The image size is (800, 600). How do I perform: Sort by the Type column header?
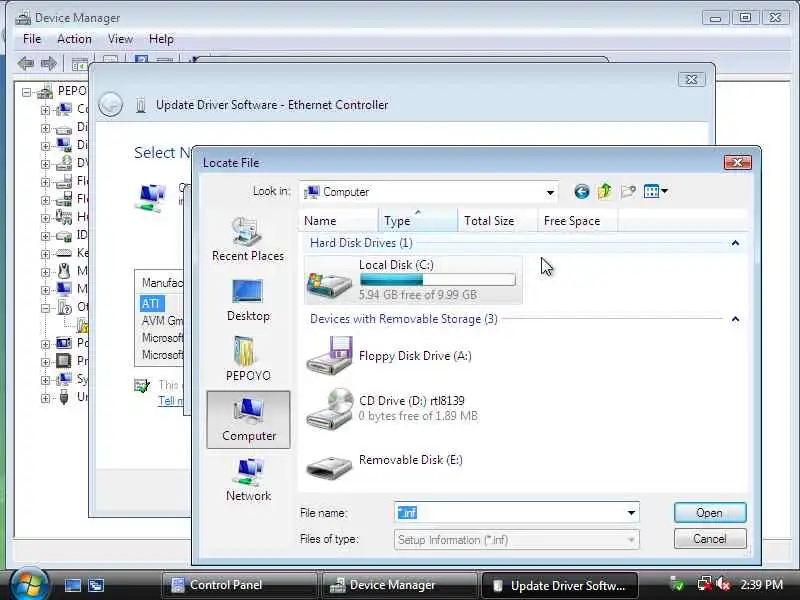coord(418,221)
